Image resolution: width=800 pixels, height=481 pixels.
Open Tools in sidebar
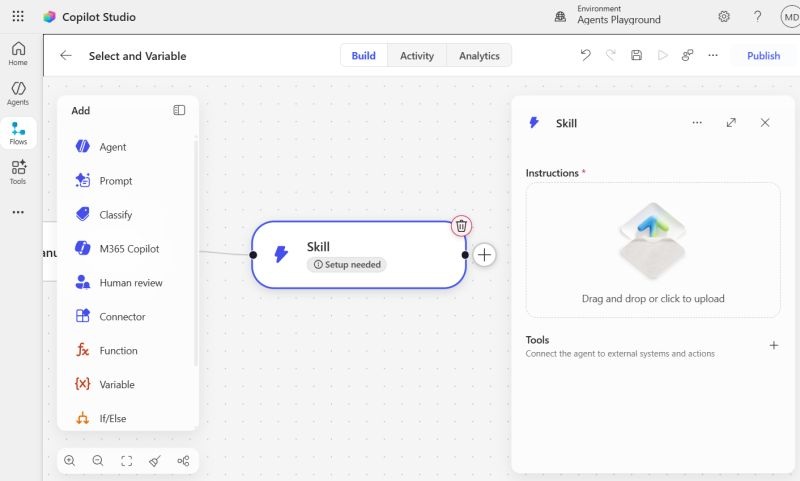18,172
